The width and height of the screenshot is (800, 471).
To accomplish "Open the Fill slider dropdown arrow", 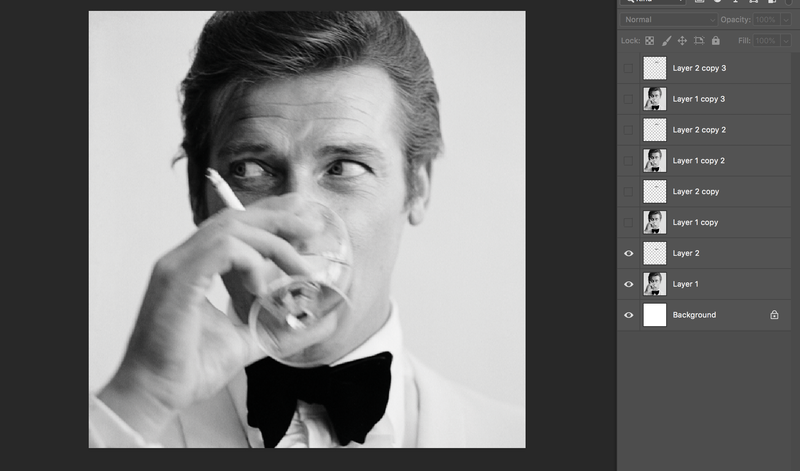I will tap(786, 40).
